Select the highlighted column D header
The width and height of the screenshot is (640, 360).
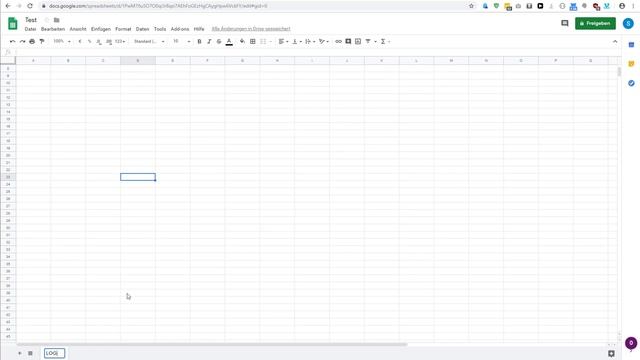pyautogui.click(x=138, y=60)
